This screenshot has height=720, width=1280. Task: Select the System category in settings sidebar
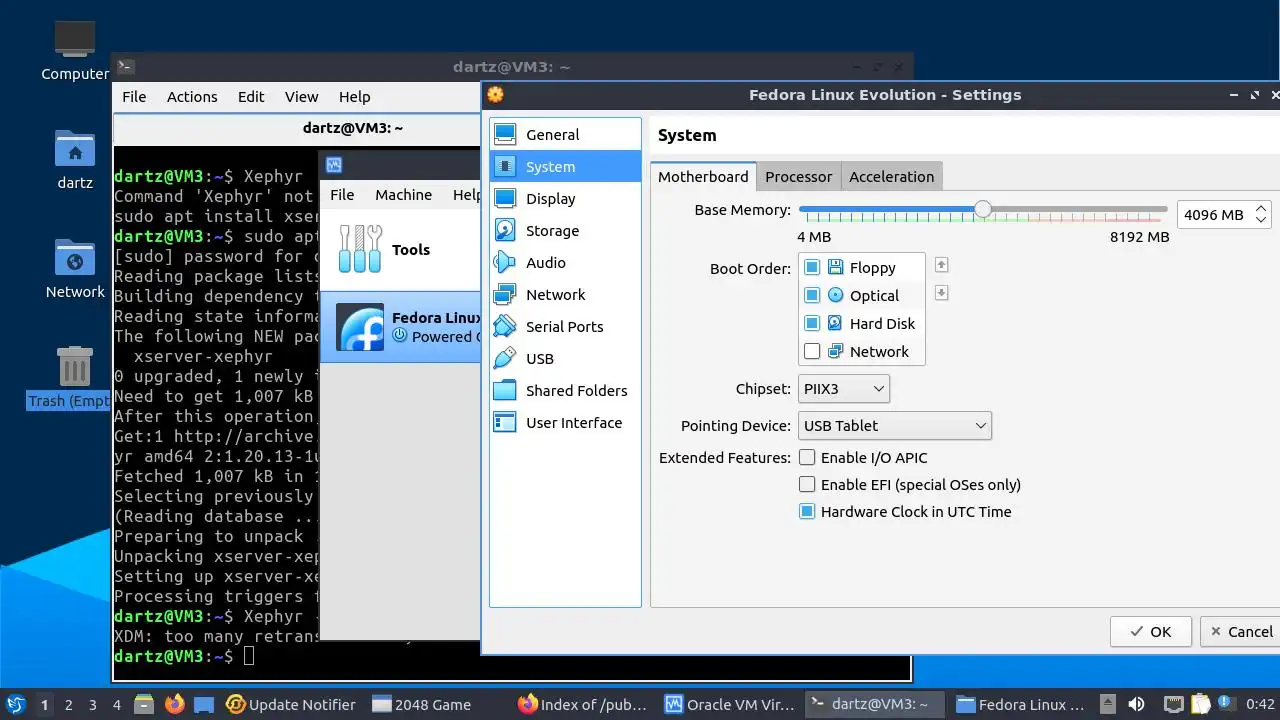565,167
